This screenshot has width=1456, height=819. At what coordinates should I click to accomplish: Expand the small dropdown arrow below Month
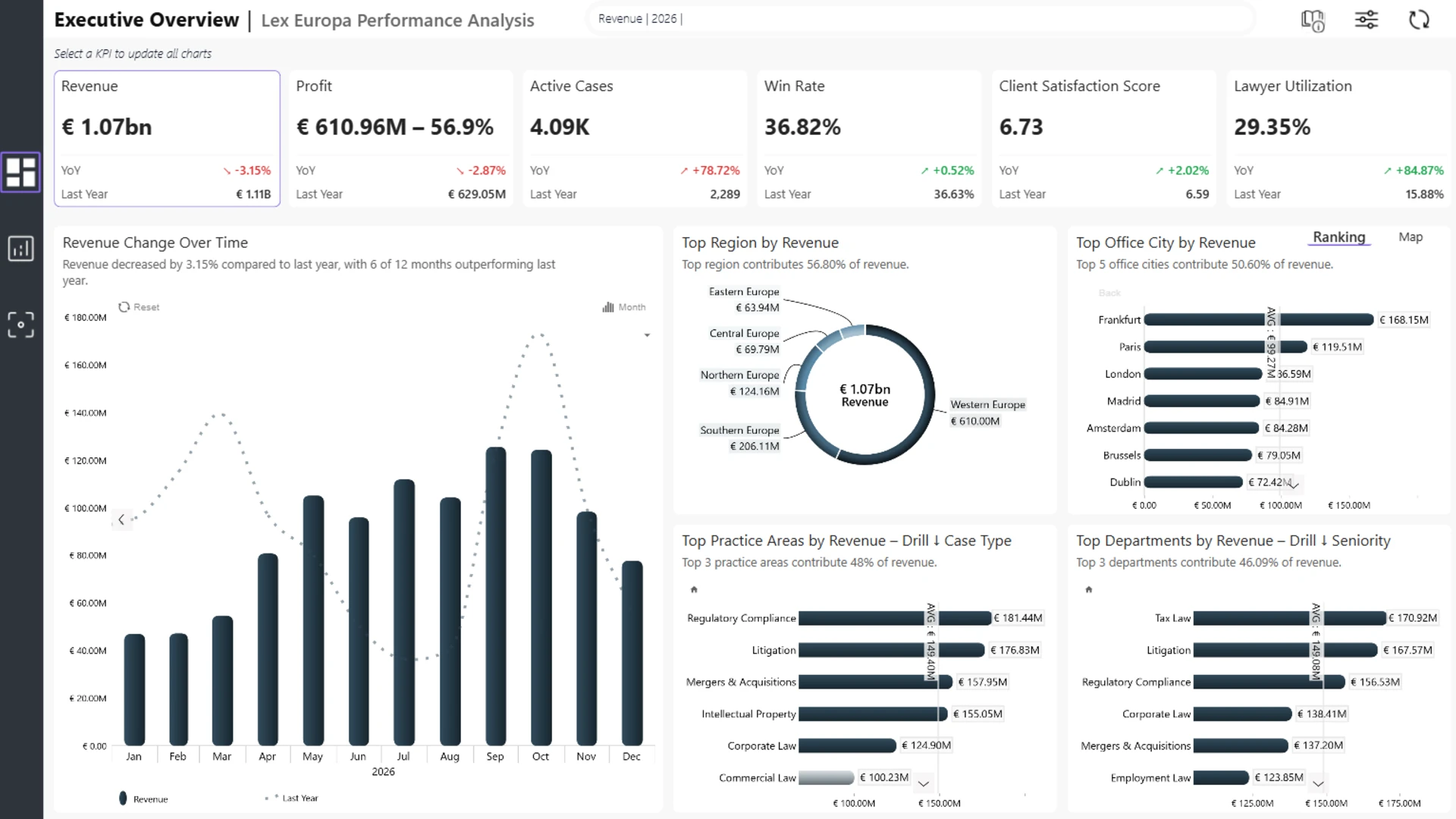point(647,335)
